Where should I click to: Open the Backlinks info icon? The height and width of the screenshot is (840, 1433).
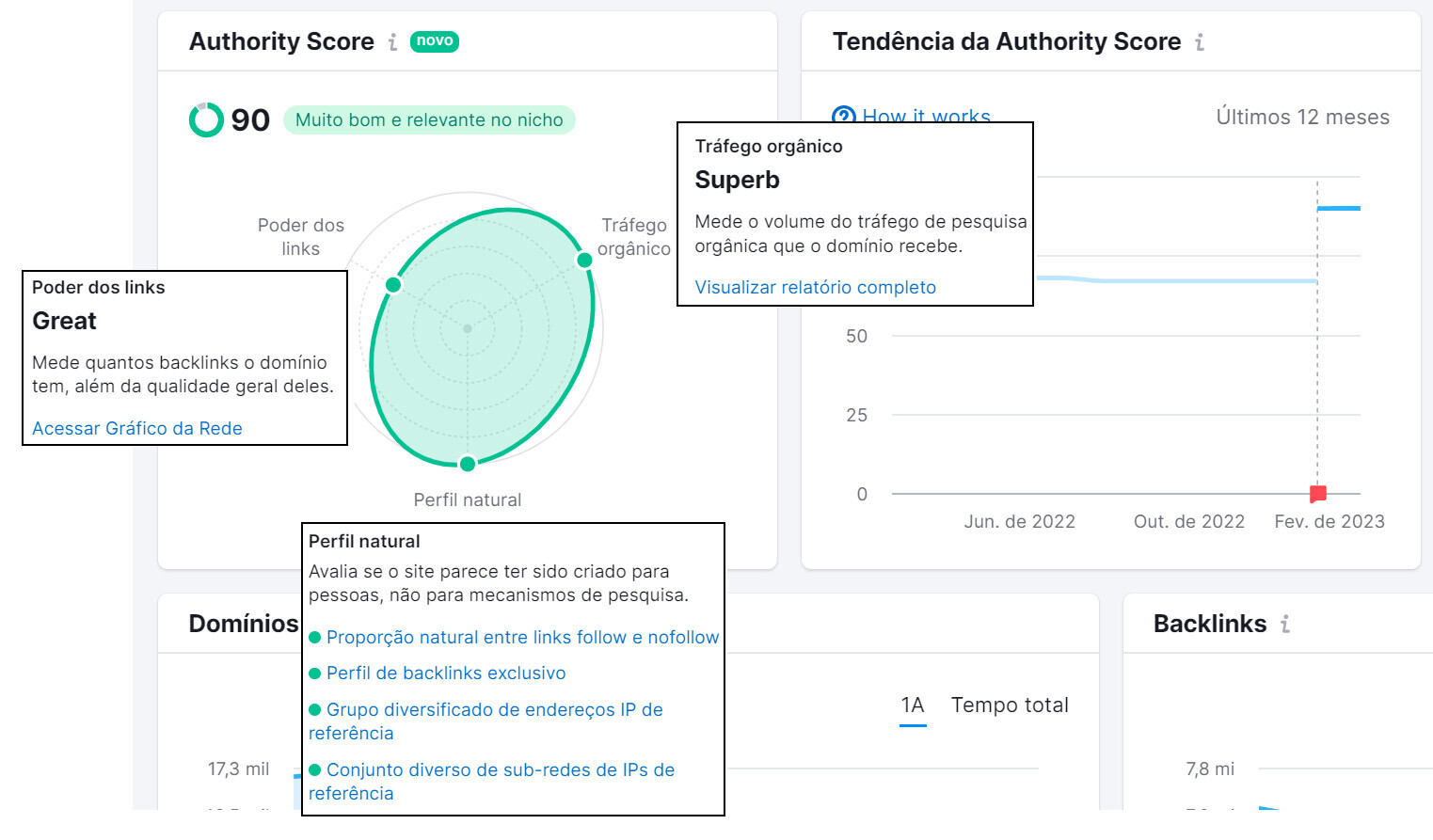click(1284, 624)
